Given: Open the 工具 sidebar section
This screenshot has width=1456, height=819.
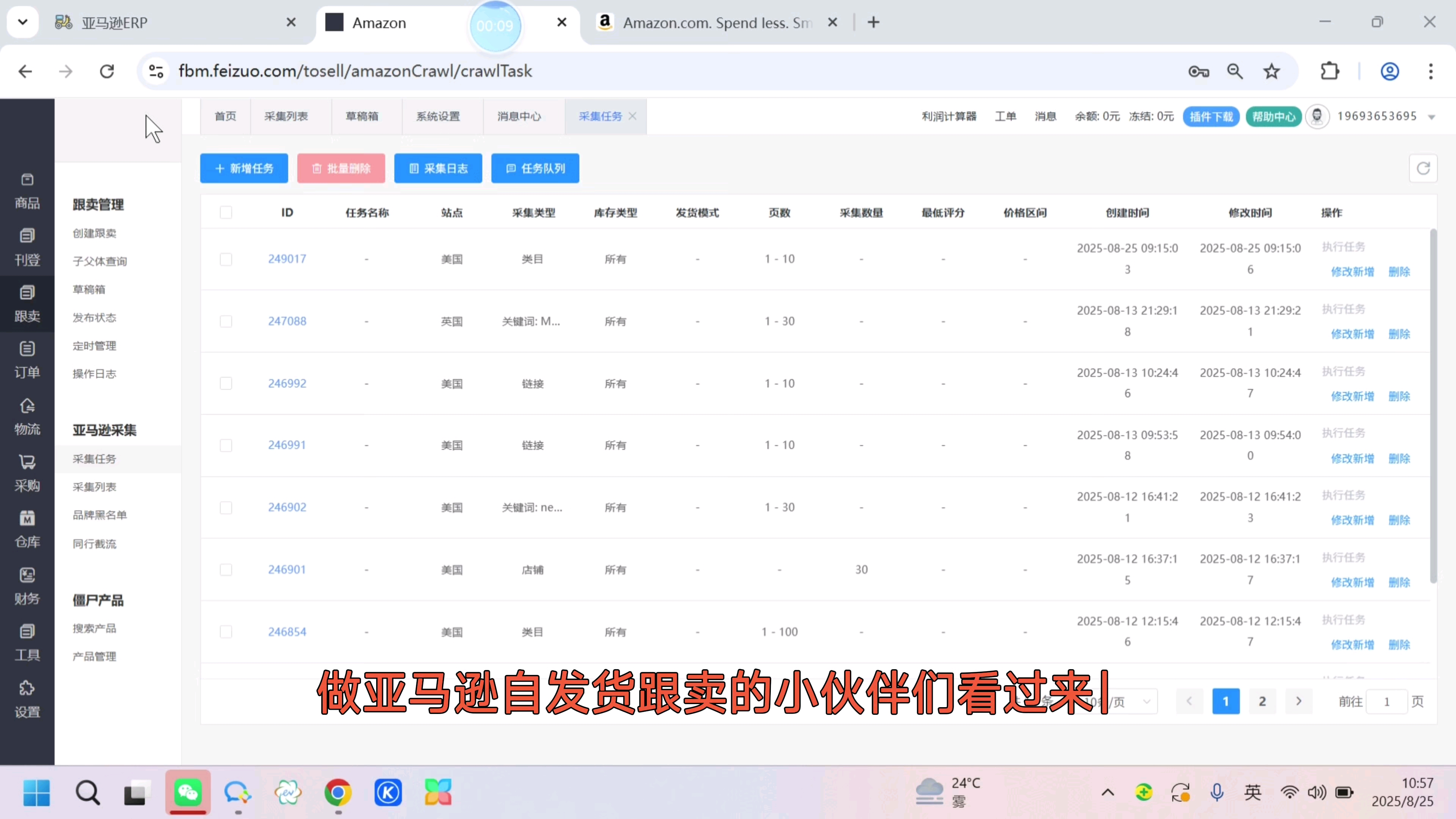Looking at the screenshot, I should [27, 643].
